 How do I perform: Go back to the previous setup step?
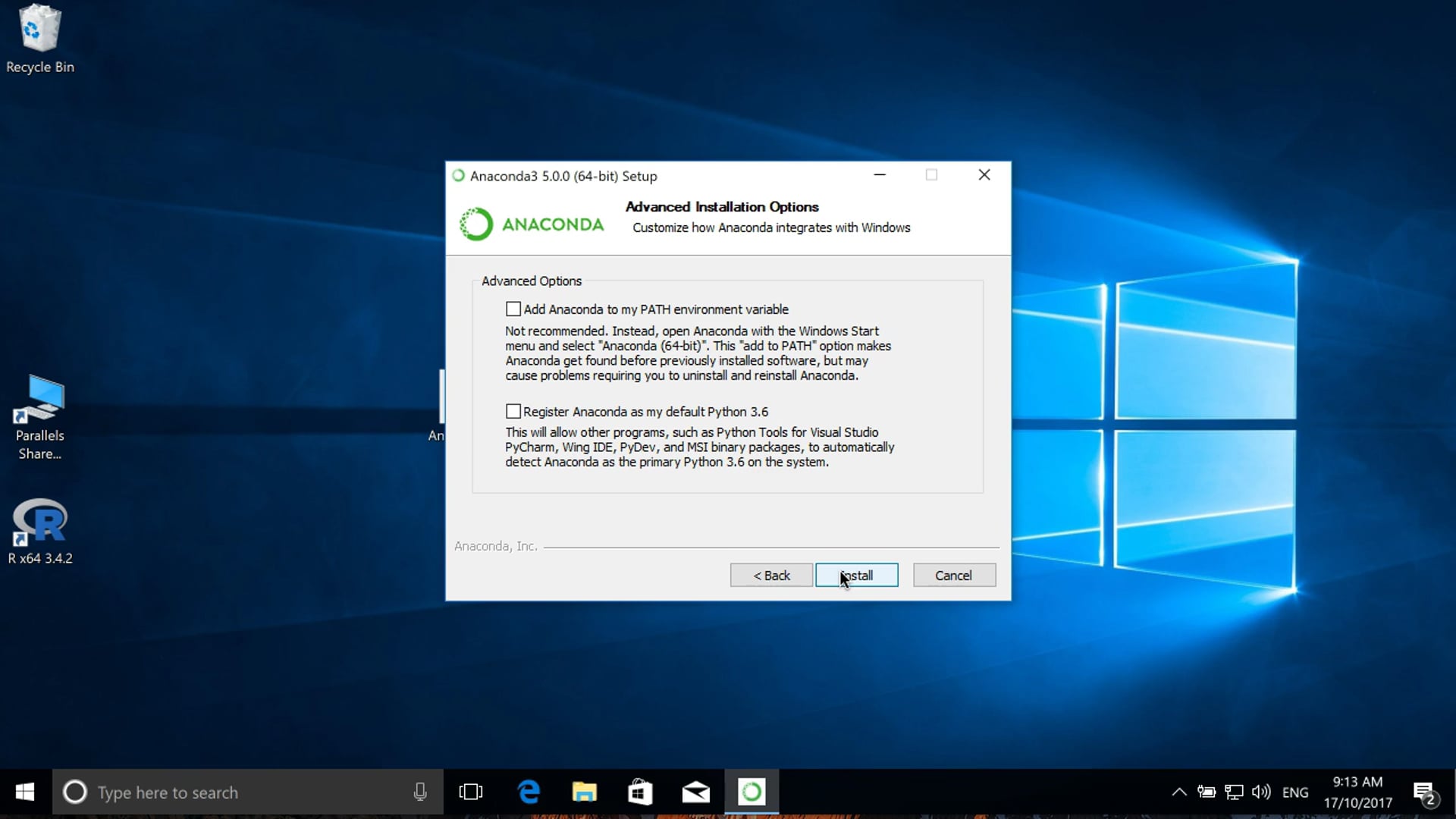[770, 575]
